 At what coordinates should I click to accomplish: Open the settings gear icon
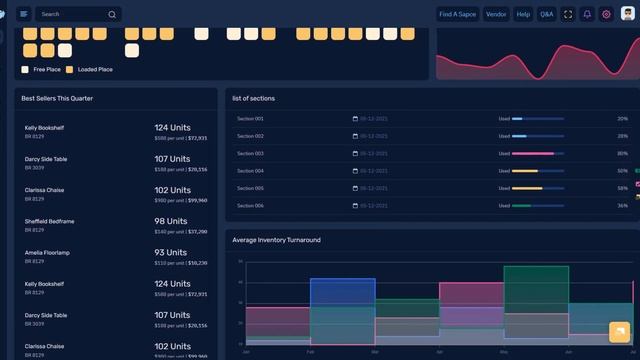point(606,14)
